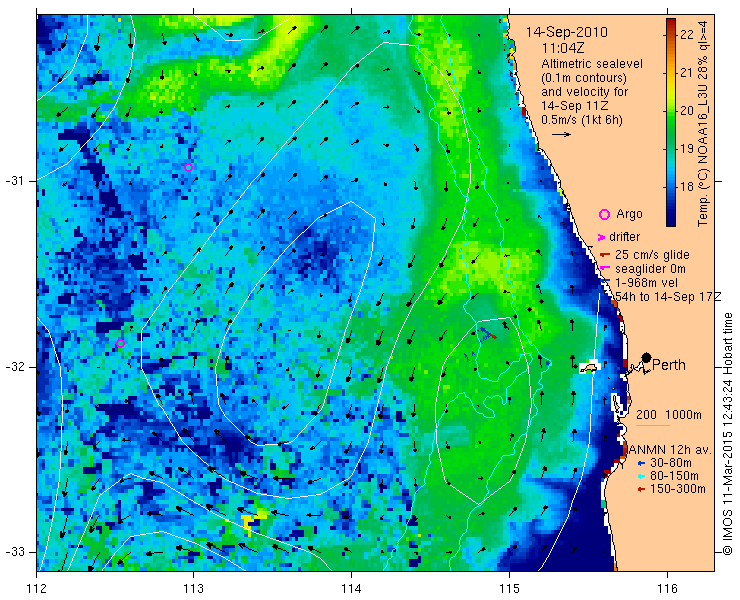This screenshot has height=600, width=740.
Task: Click the '(0.1m contours)' caption line
Action: pyautogui.click(x=584, y=77)
